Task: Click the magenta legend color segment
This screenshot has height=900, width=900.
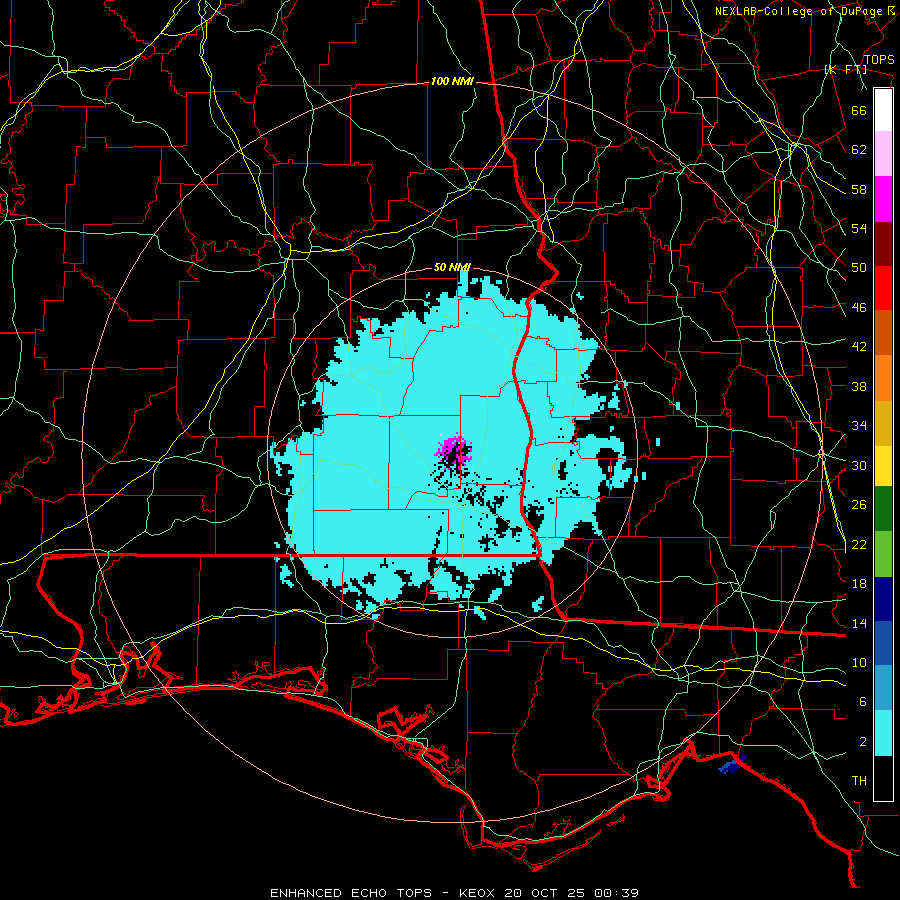Action: pyautogui.click(x=883, y=199)
